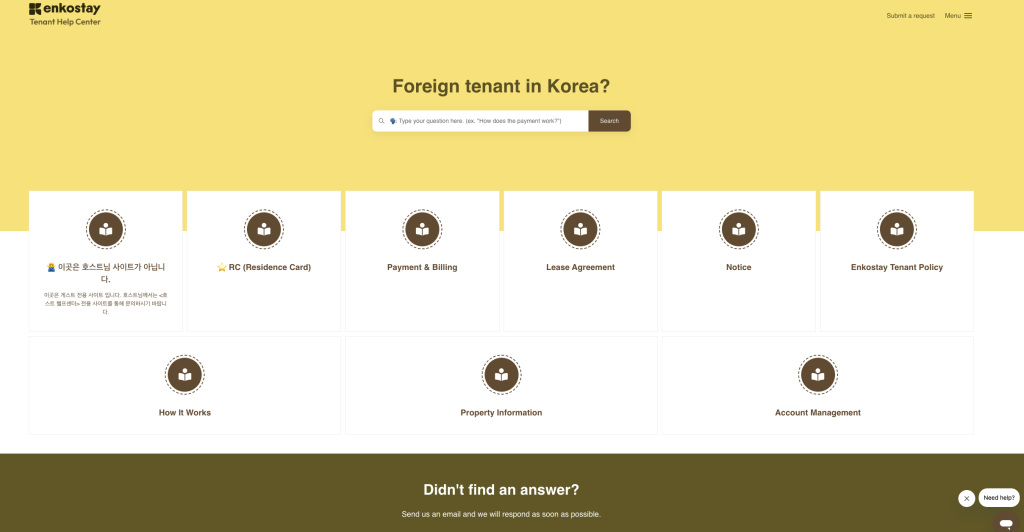Open the Notice category icon

739,229
